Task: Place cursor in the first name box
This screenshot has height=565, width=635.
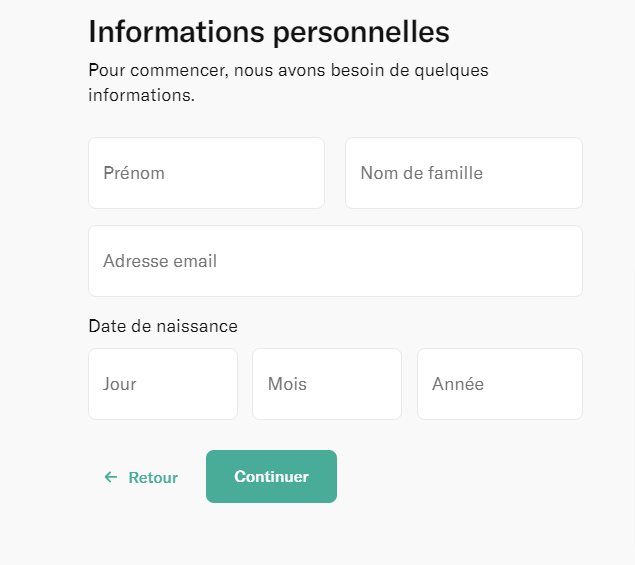Action: coord(206,173)
